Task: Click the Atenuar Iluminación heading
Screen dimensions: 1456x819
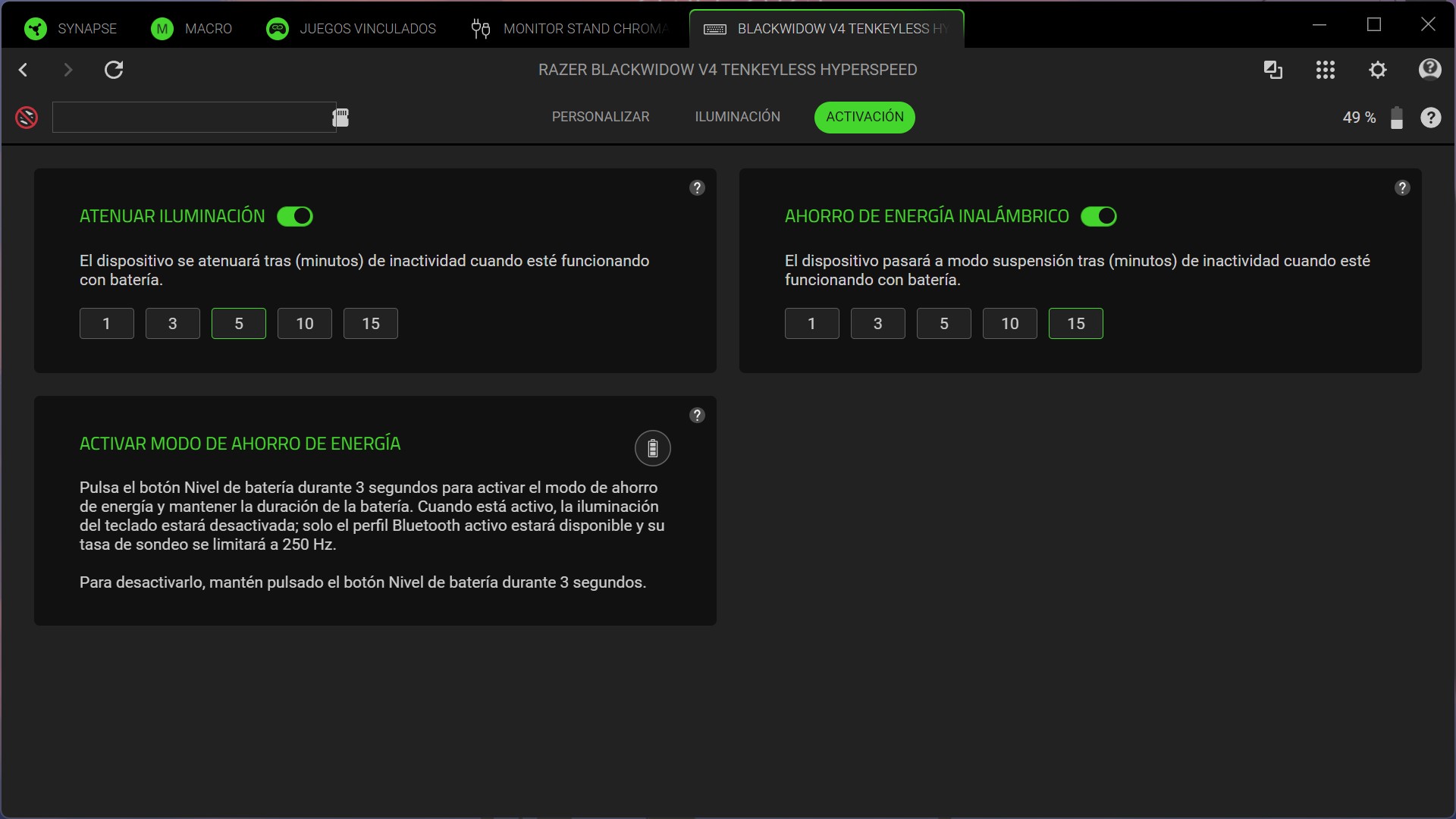Action: coord(172,216)
